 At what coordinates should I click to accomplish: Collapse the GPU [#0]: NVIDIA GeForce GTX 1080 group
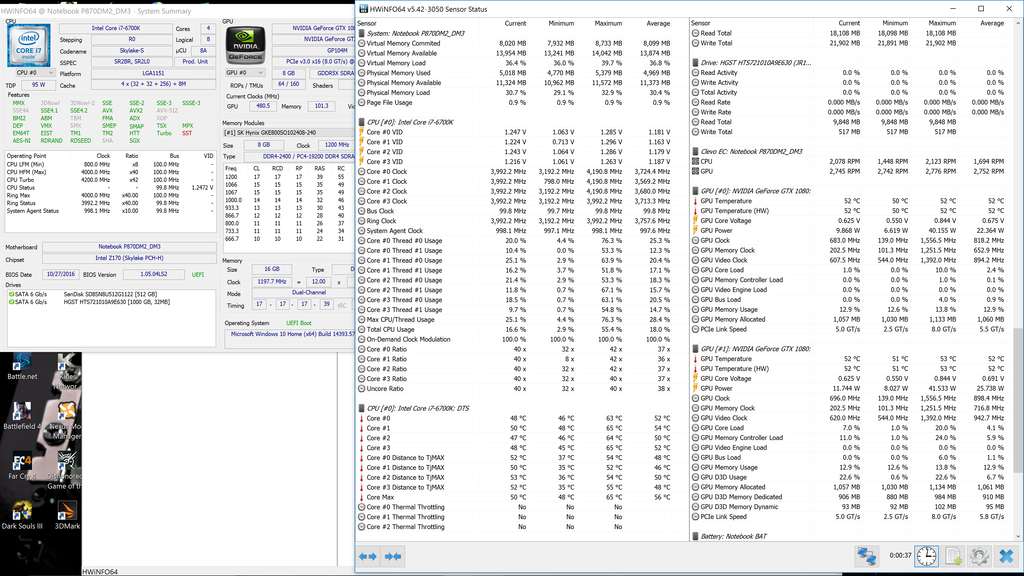695,191
